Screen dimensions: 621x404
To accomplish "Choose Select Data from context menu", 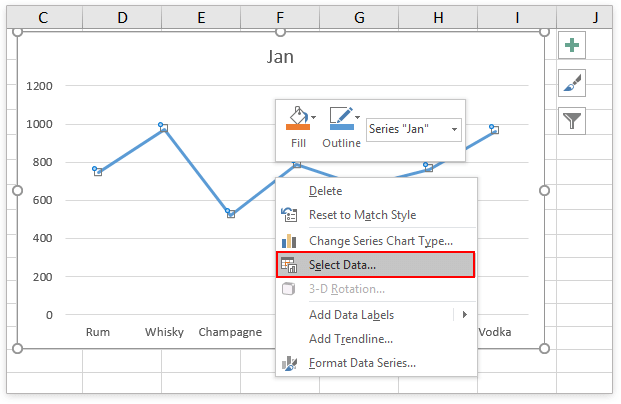I will click(x=343, y=265).
